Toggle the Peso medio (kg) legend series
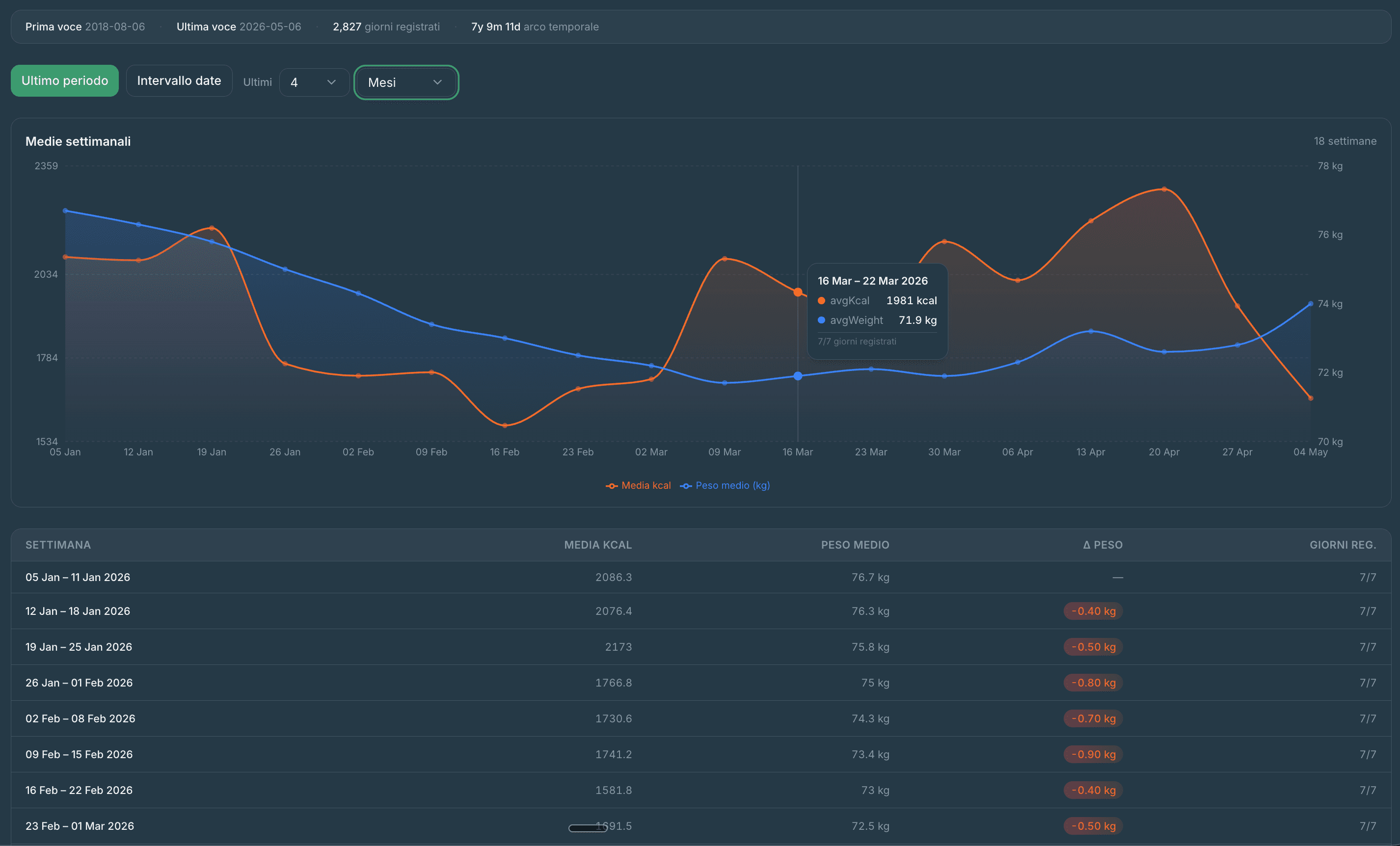This screenshot has width=1400, height=846. click(725, 485)
